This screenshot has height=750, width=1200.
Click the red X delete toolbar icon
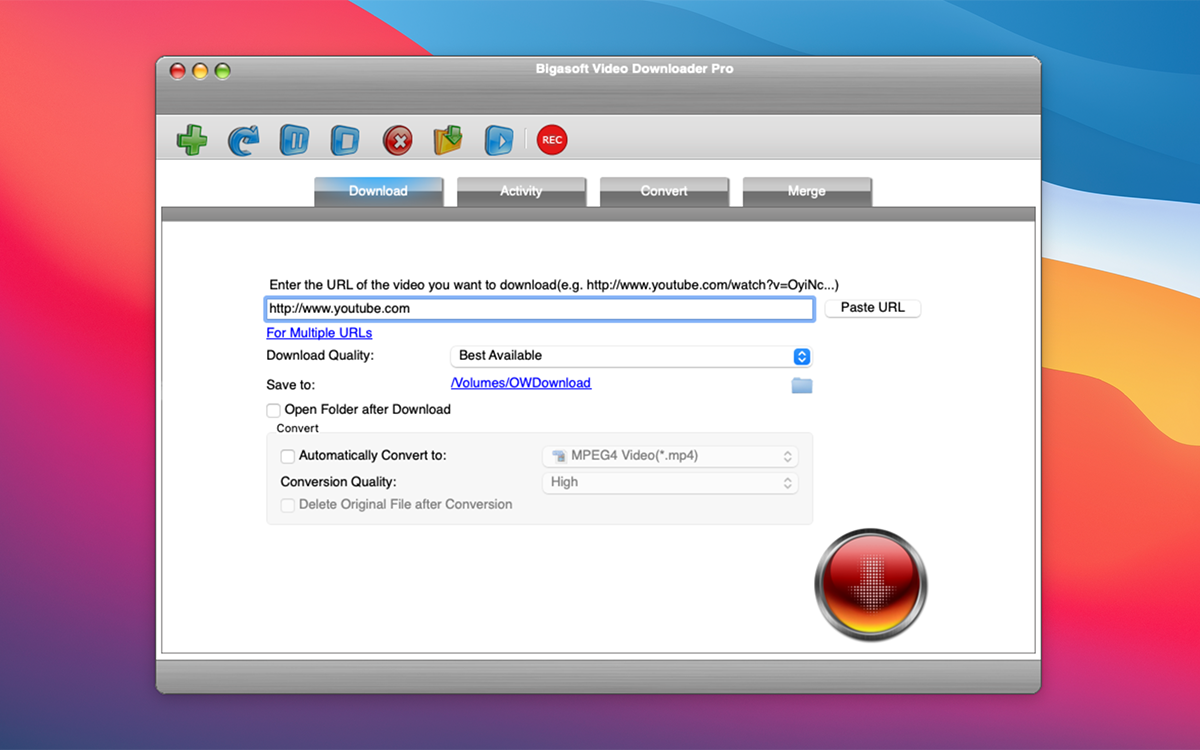[x=397, y=140]
